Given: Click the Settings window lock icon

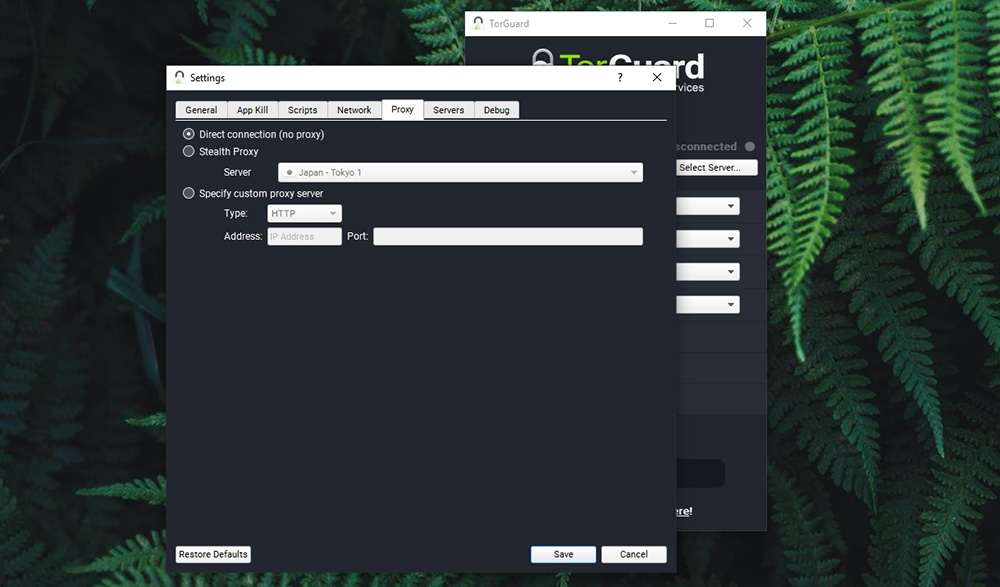Looking at the screenshot, I should point(180,77).
